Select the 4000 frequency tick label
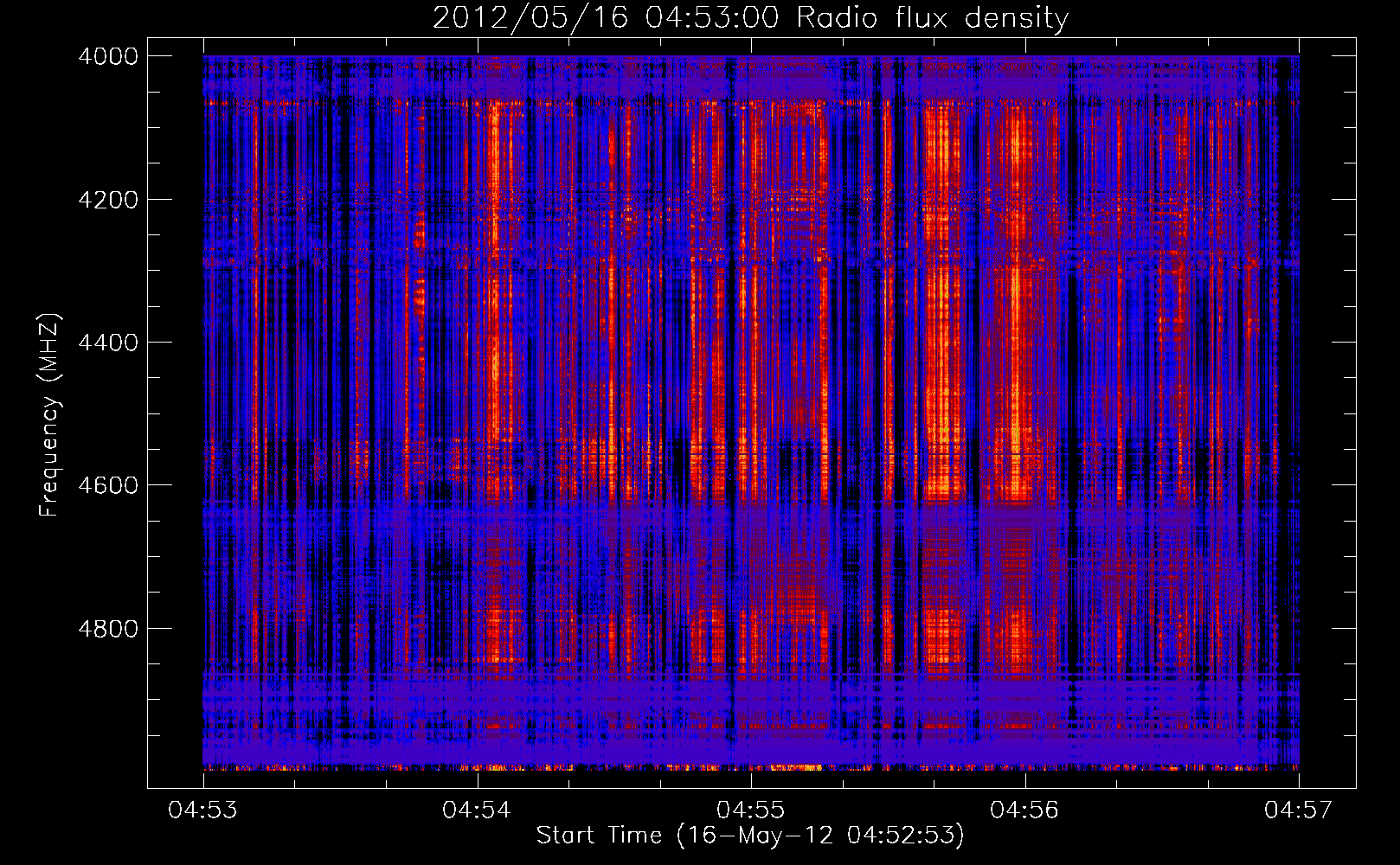1400x865 pixels. pos(108,56)
